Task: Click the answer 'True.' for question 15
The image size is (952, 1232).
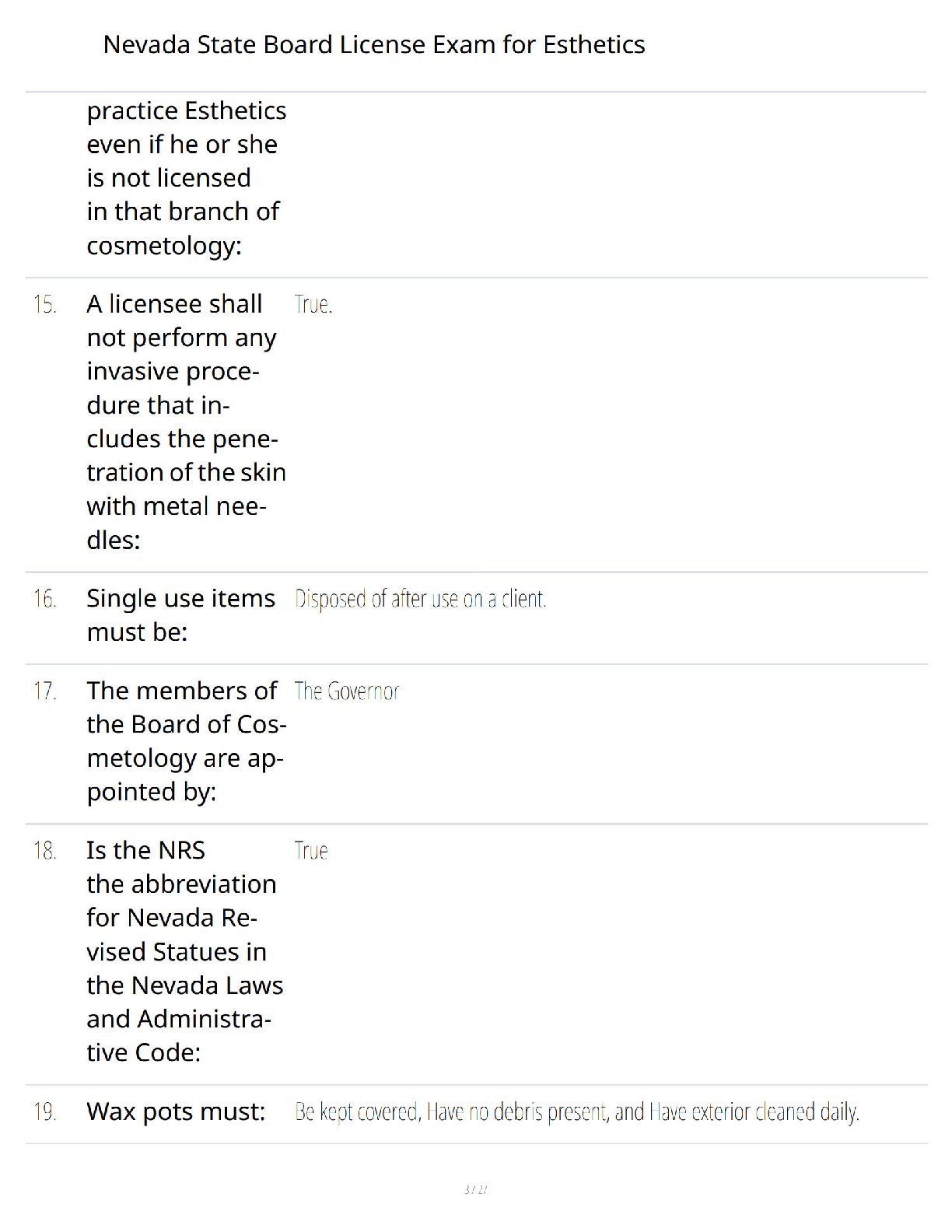Action: pyautogui.click(x=313, y=304)
